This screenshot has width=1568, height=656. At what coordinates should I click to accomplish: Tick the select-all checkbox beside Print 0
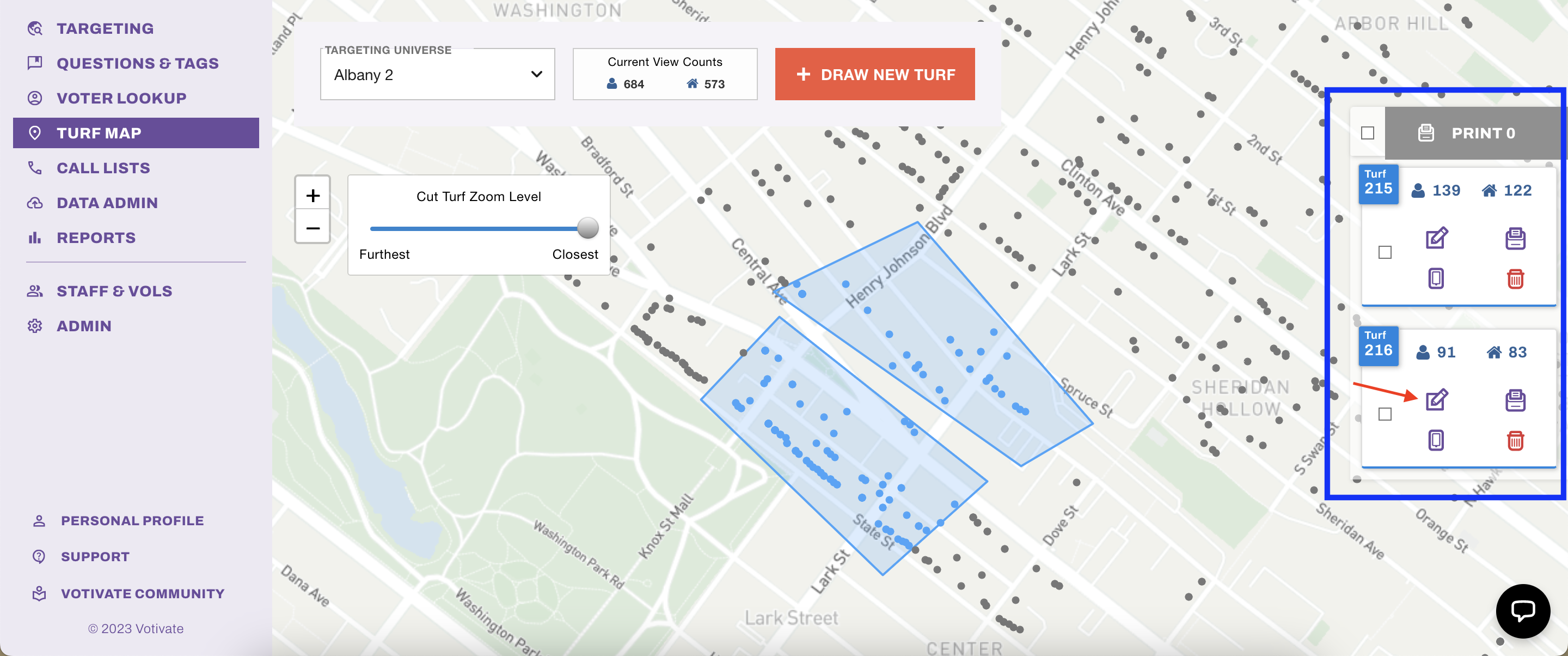point(1367,133)
